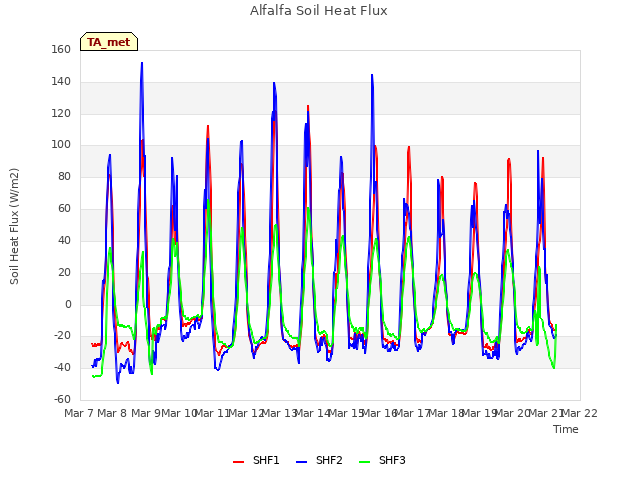Click the chart title Alfalfa Soil Heat Flux
Image resolution: width=640 pixels, height=480 pixels.
tap(319, 11)
